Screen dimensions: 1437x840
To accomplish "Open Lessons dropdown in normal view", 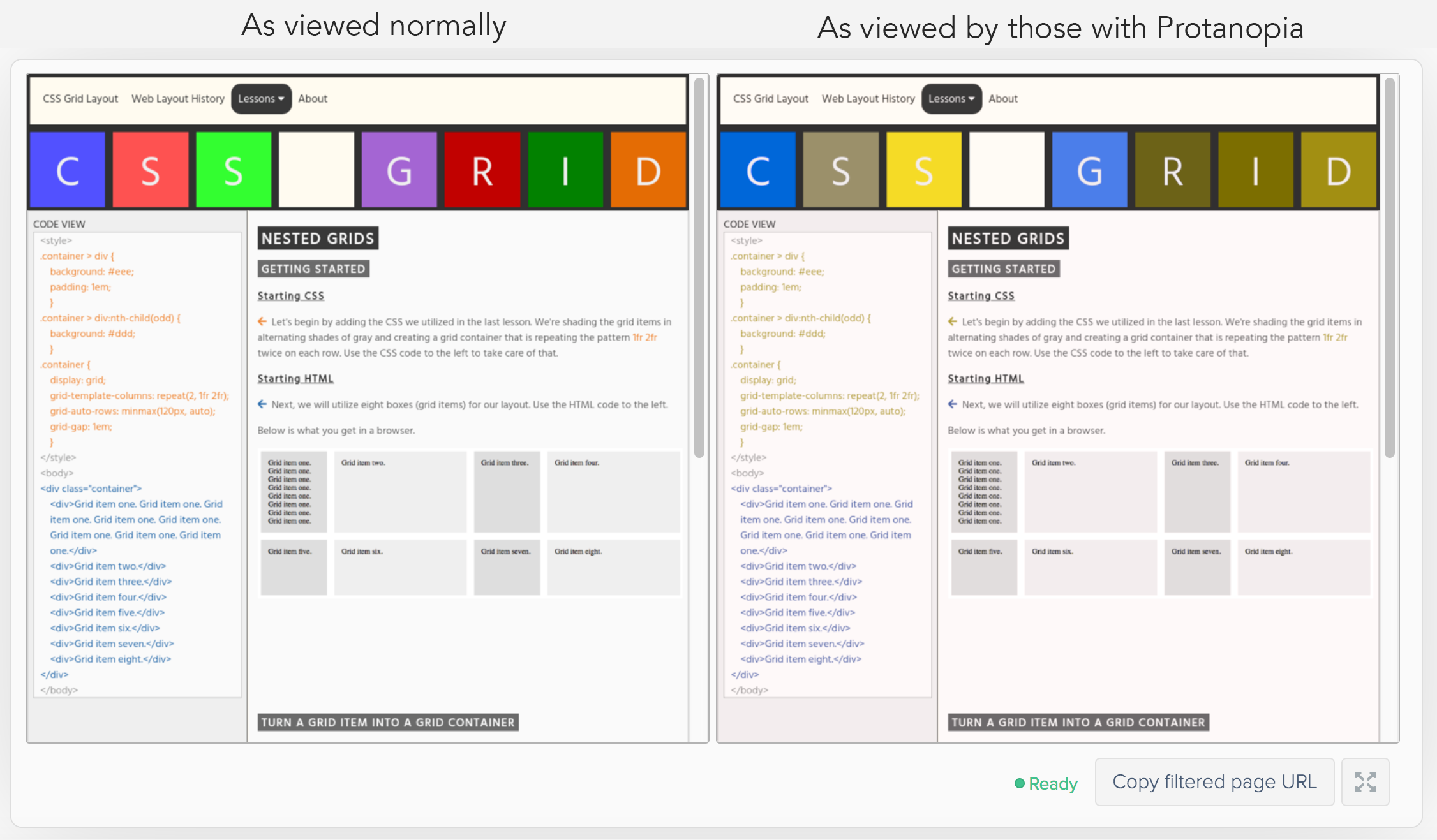I will click(x=261, y=99).
